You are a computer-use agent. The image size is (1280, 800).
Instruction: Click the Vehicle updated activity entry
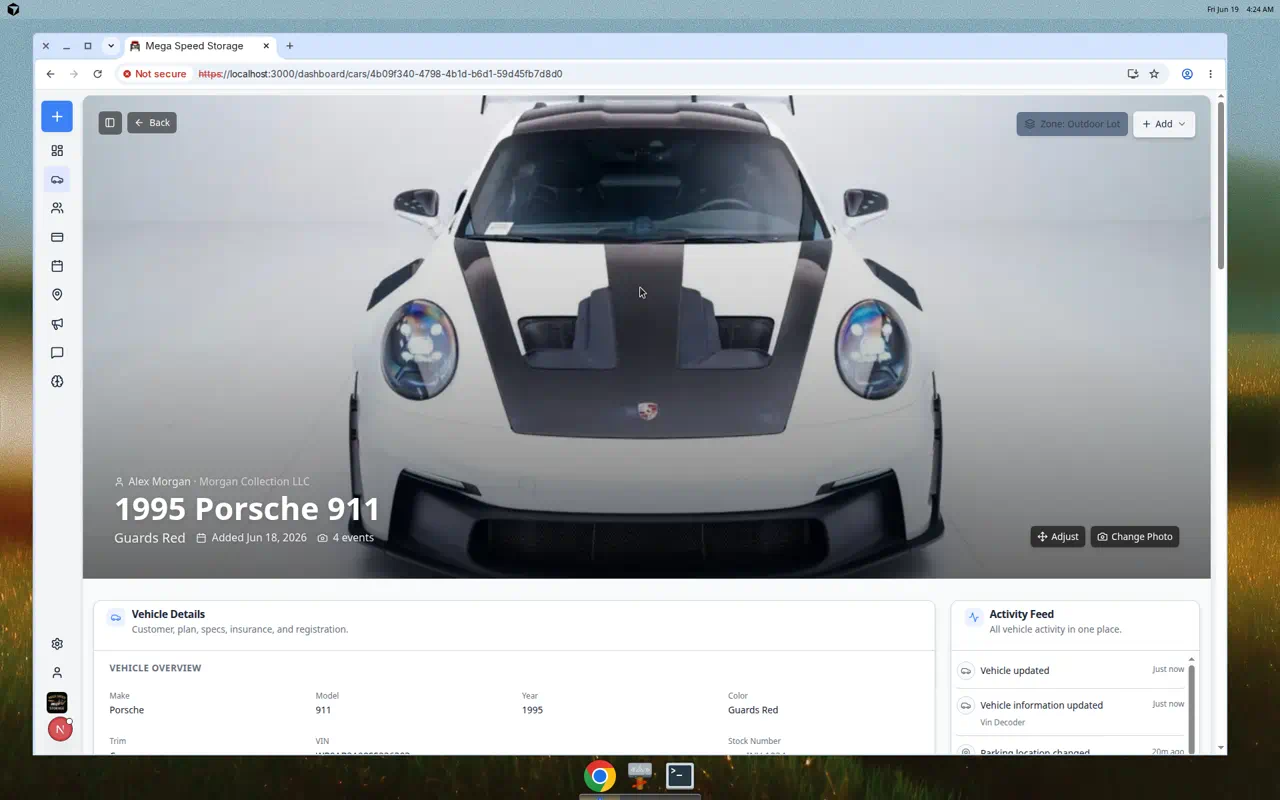coord(1071,671)
